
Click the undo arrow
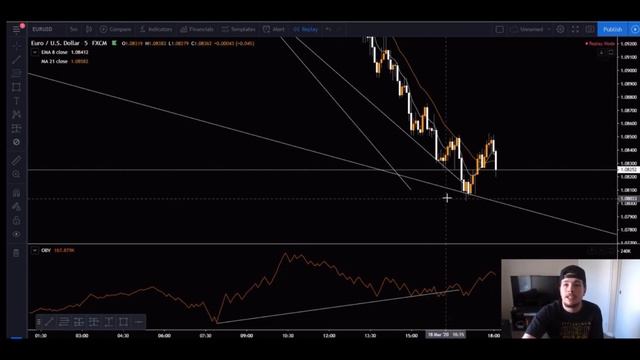tap(328, 29)
